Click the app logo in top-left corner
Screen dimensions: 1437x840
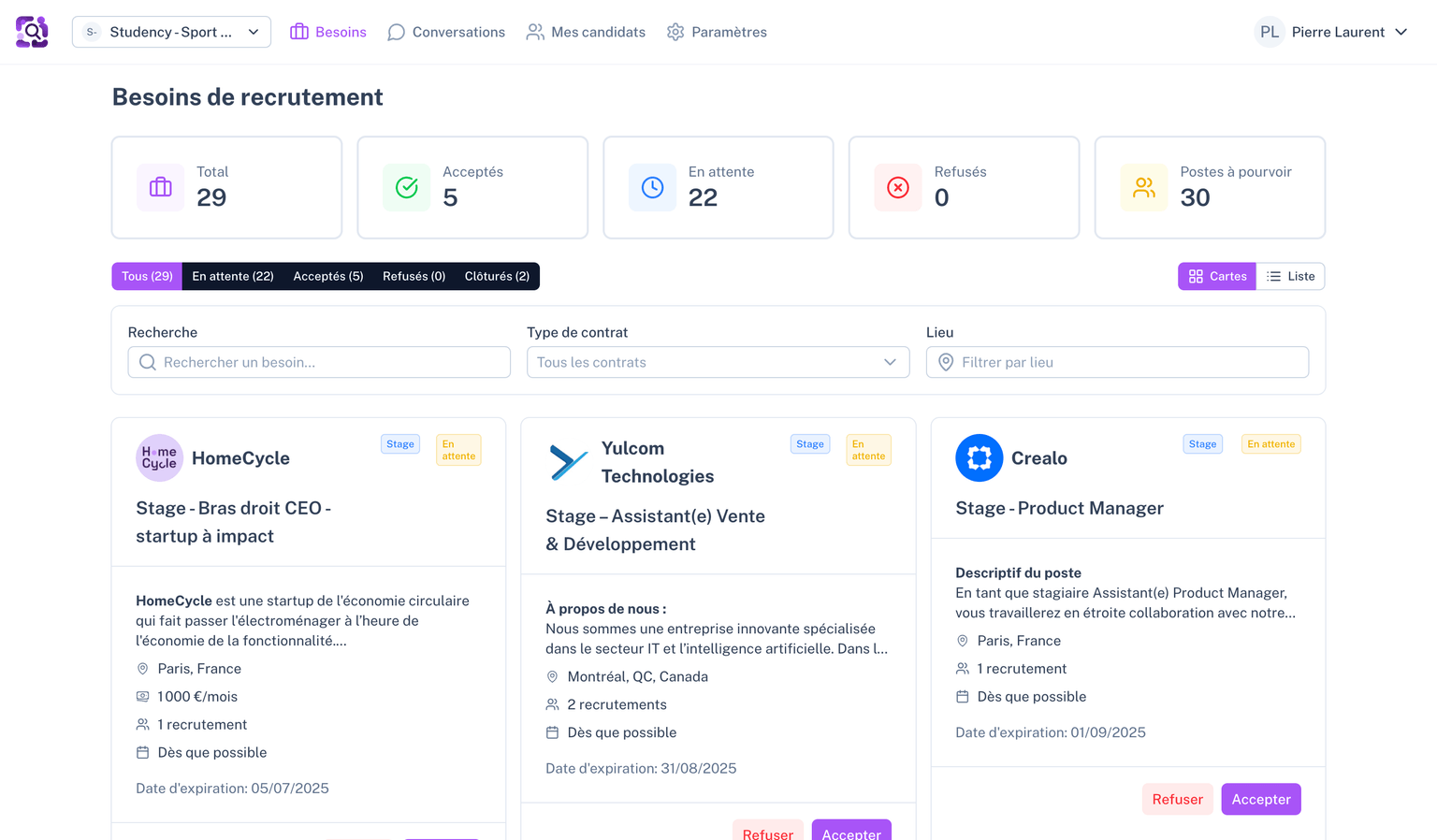click(32, 32)
